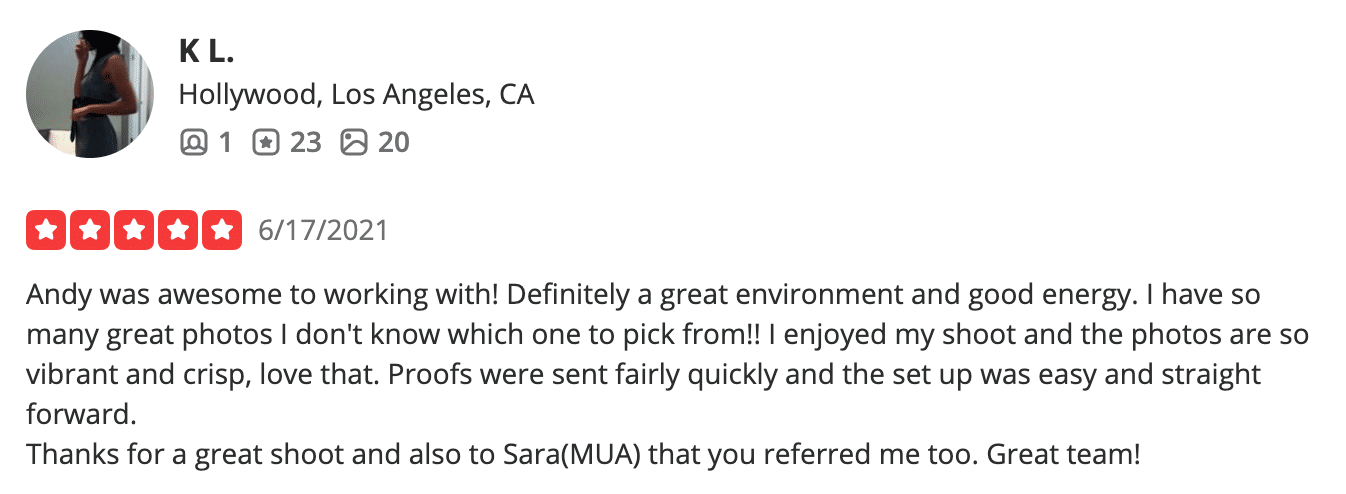1346x494 pixels.
Task: Click the third red rating star
Action: click(x=134, y=230)
